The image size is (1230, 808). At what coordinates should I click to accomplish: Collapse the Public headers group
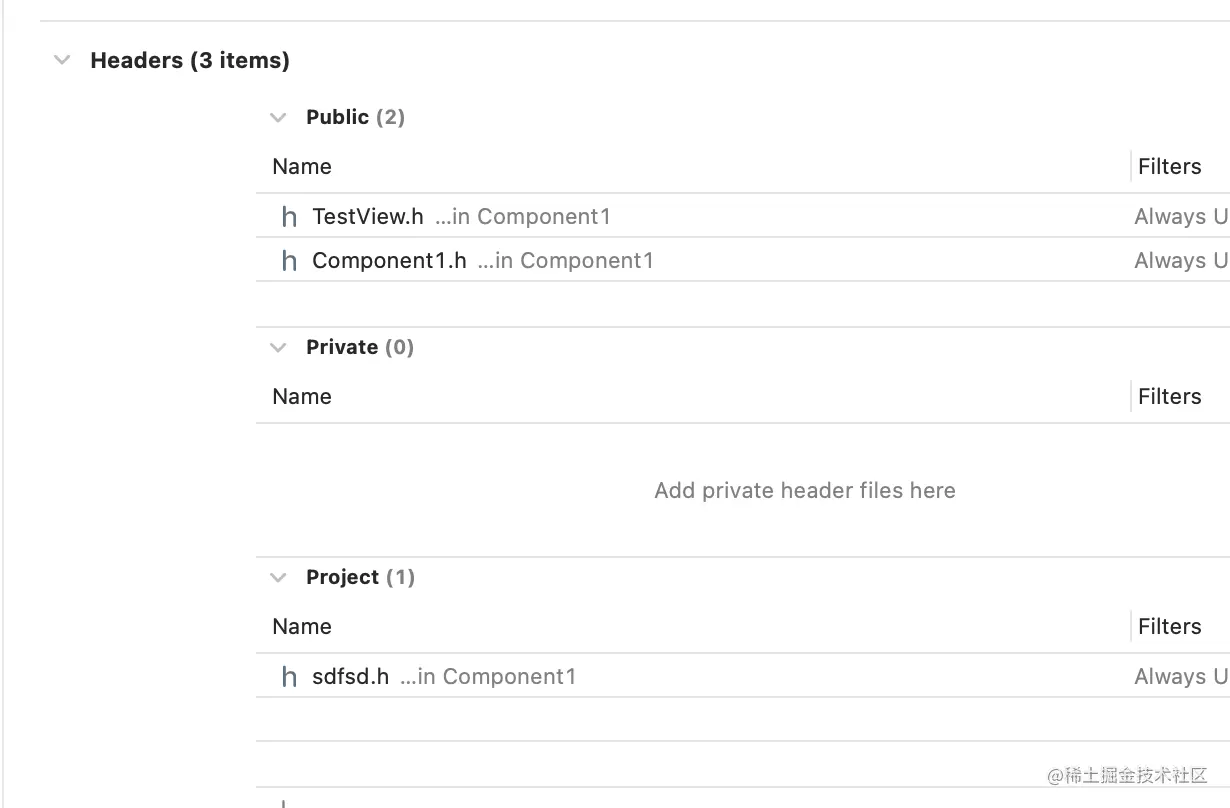278,117
